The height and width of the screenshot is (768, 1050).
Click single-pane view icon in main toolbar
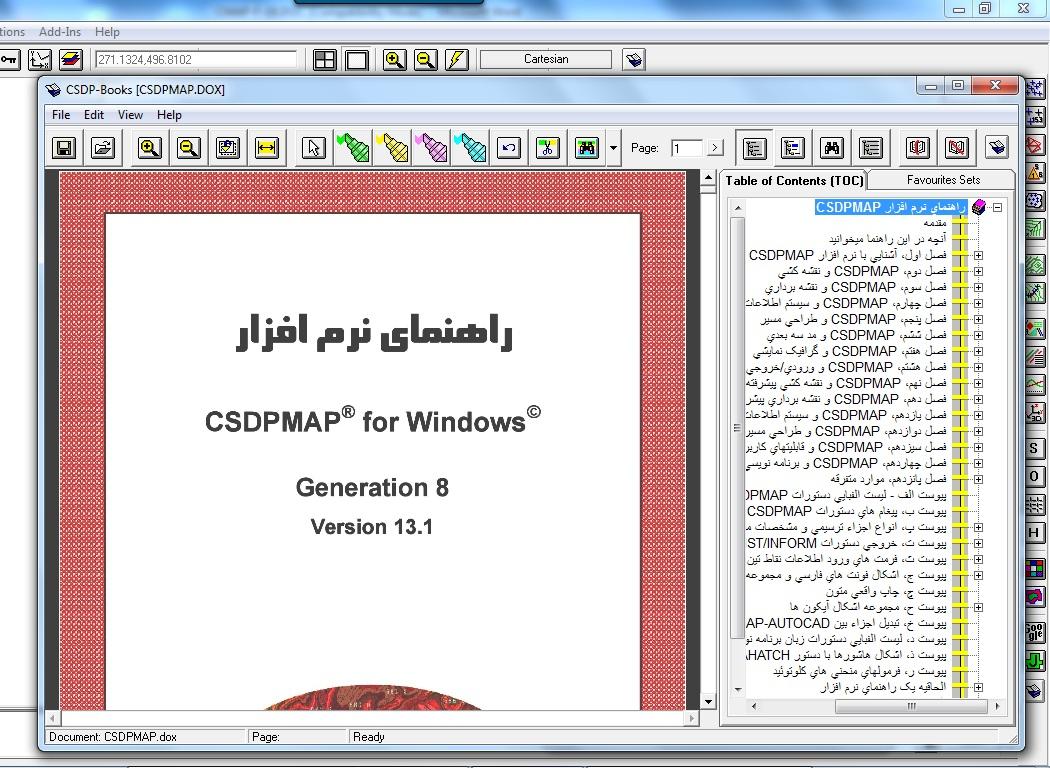point(356,60)
